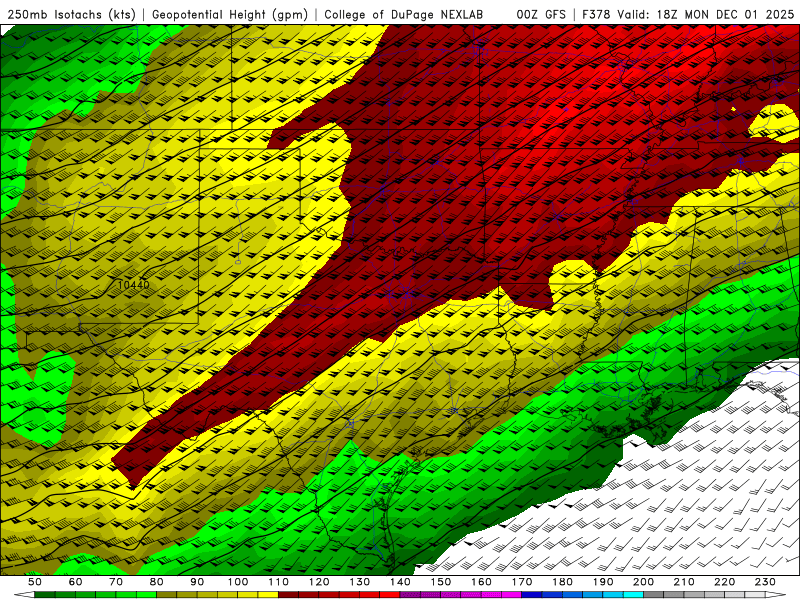Click the 170 label on the color bar
This screenshot has width=800, height=600.
point(522,582)
